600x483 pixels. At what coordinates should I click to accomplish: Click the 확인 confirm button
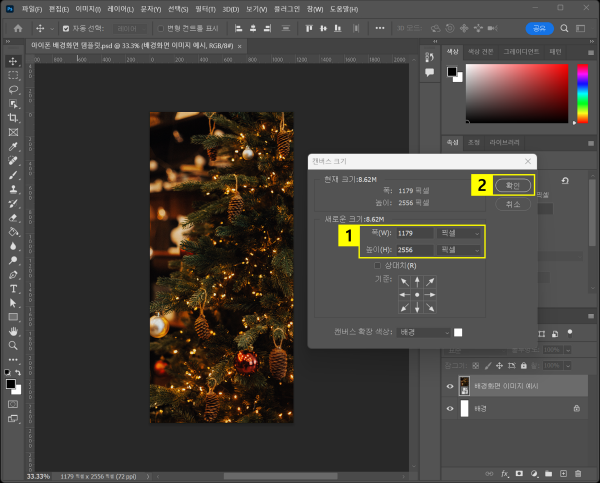coord(513,186)
